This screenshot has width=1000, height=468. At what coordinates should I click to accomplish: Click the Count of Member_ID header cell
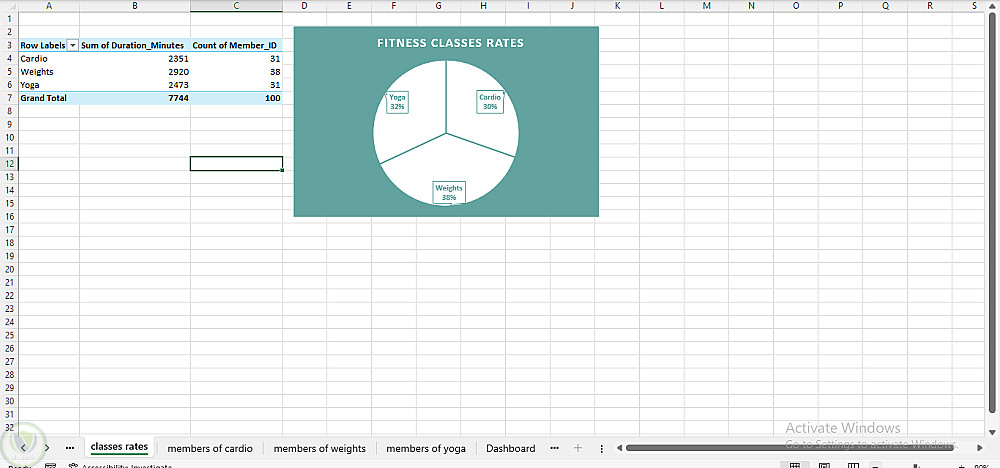[236, 46]
